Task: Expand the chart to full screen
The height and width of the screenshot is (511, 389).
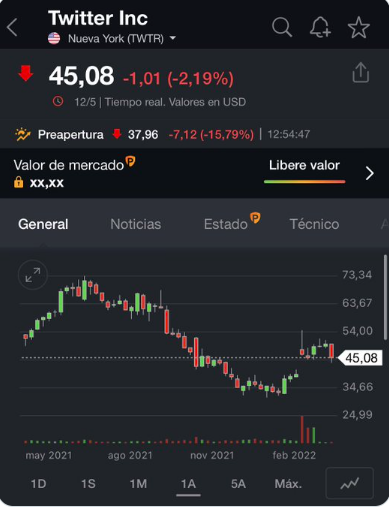Action: pyautogui.click(x=33, y=275)
